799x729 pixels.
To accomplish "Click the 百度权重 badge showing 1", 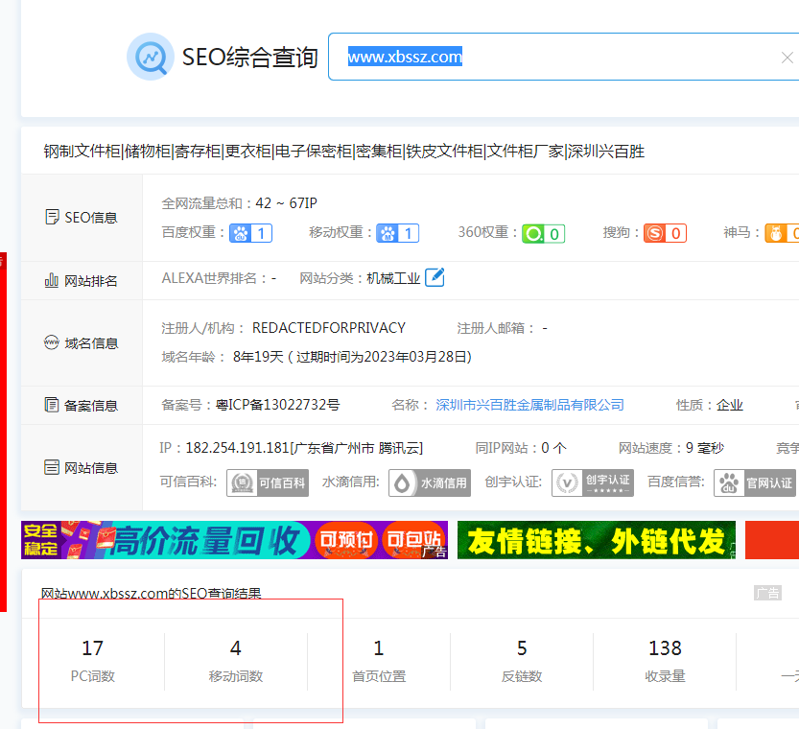I will pyautogui.click(x=251, y=234).
